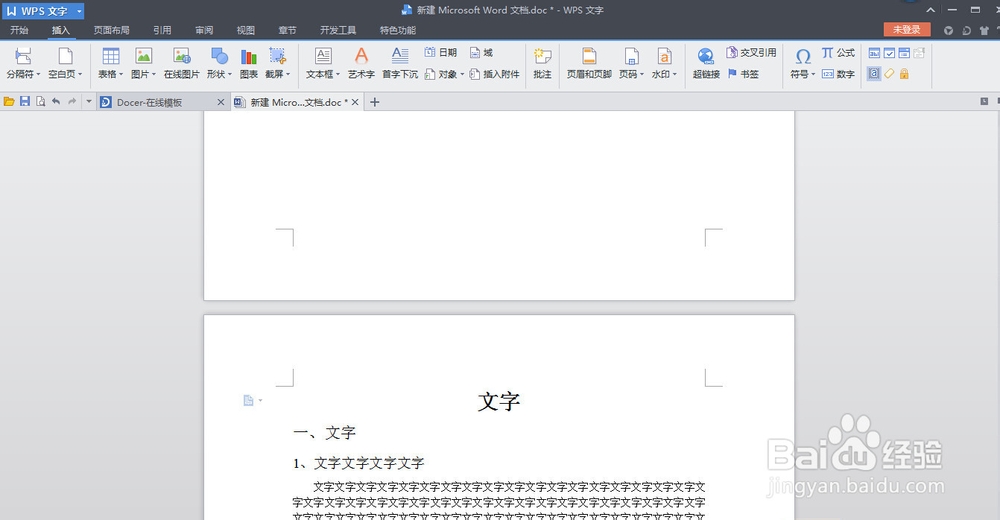
Task: Insert a Hyperlink (超链接)
Action: (706, 63)
